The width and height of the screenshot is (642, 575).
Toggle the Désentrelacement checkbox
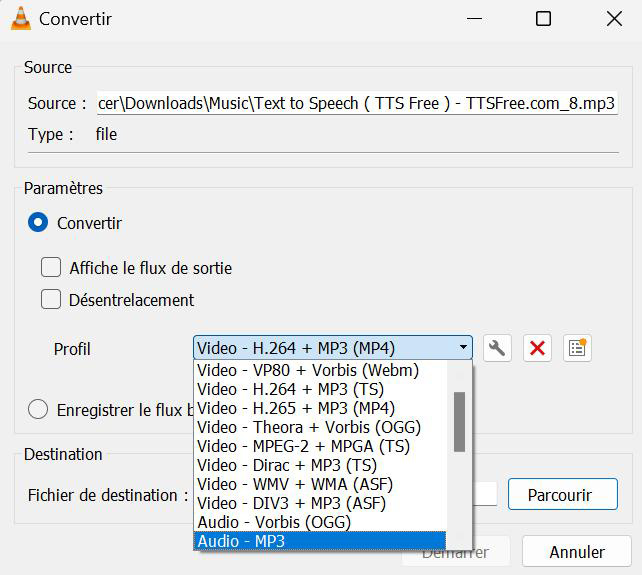(x=51, y=300)
